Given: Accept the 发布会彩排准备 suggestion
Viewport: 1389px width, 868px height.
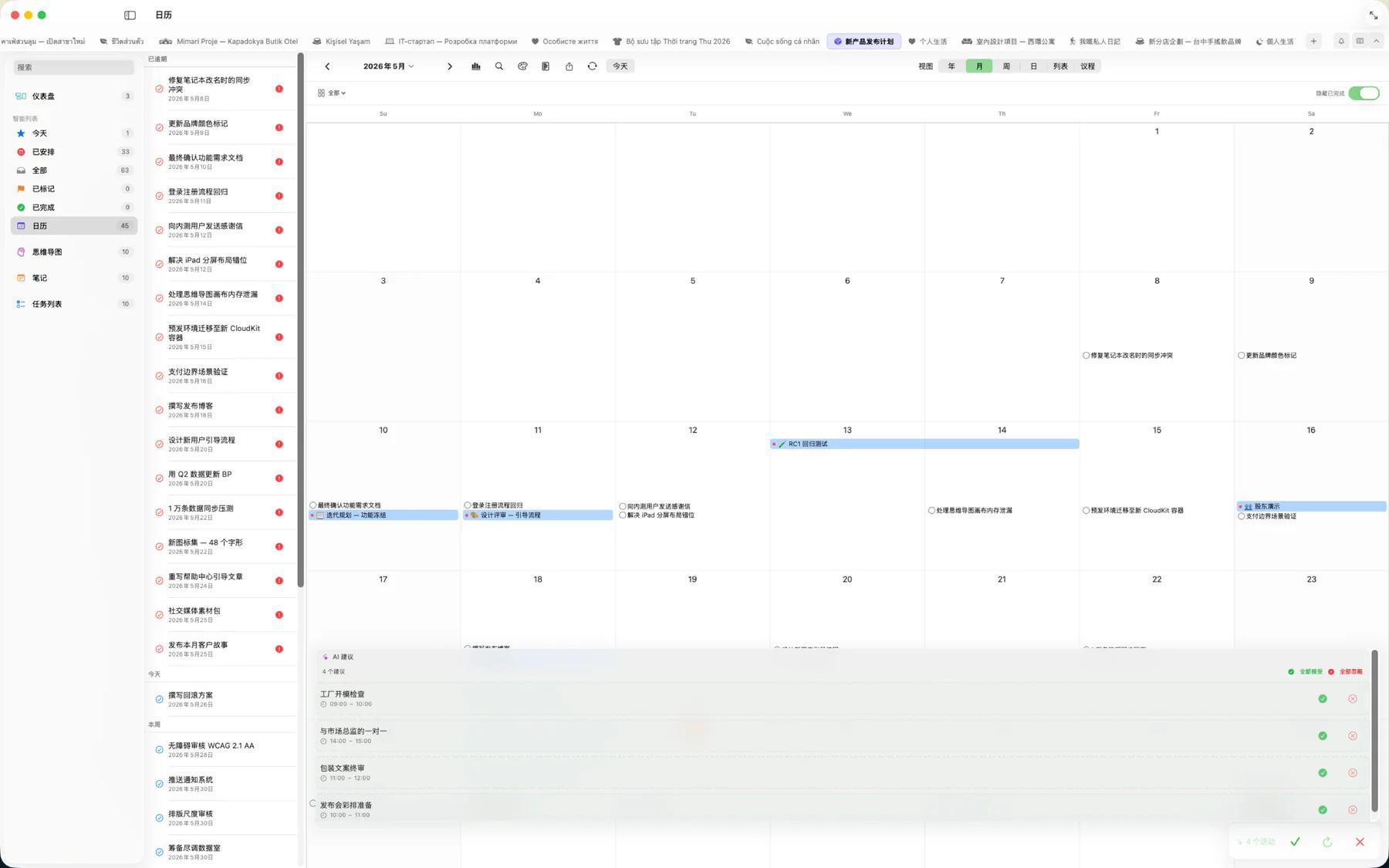Looking at the screenshot, I should pyautogui.click(x=1323, y=810).
